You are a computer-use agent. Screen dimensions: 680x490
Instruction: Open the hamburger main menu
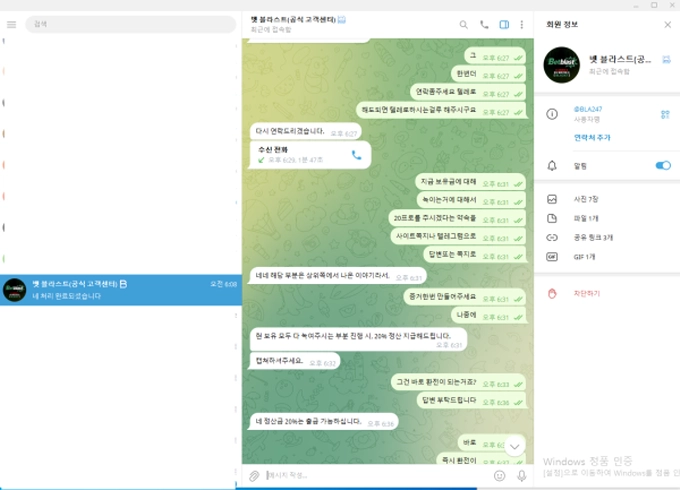pyautogui.click(x=12, y=24)
